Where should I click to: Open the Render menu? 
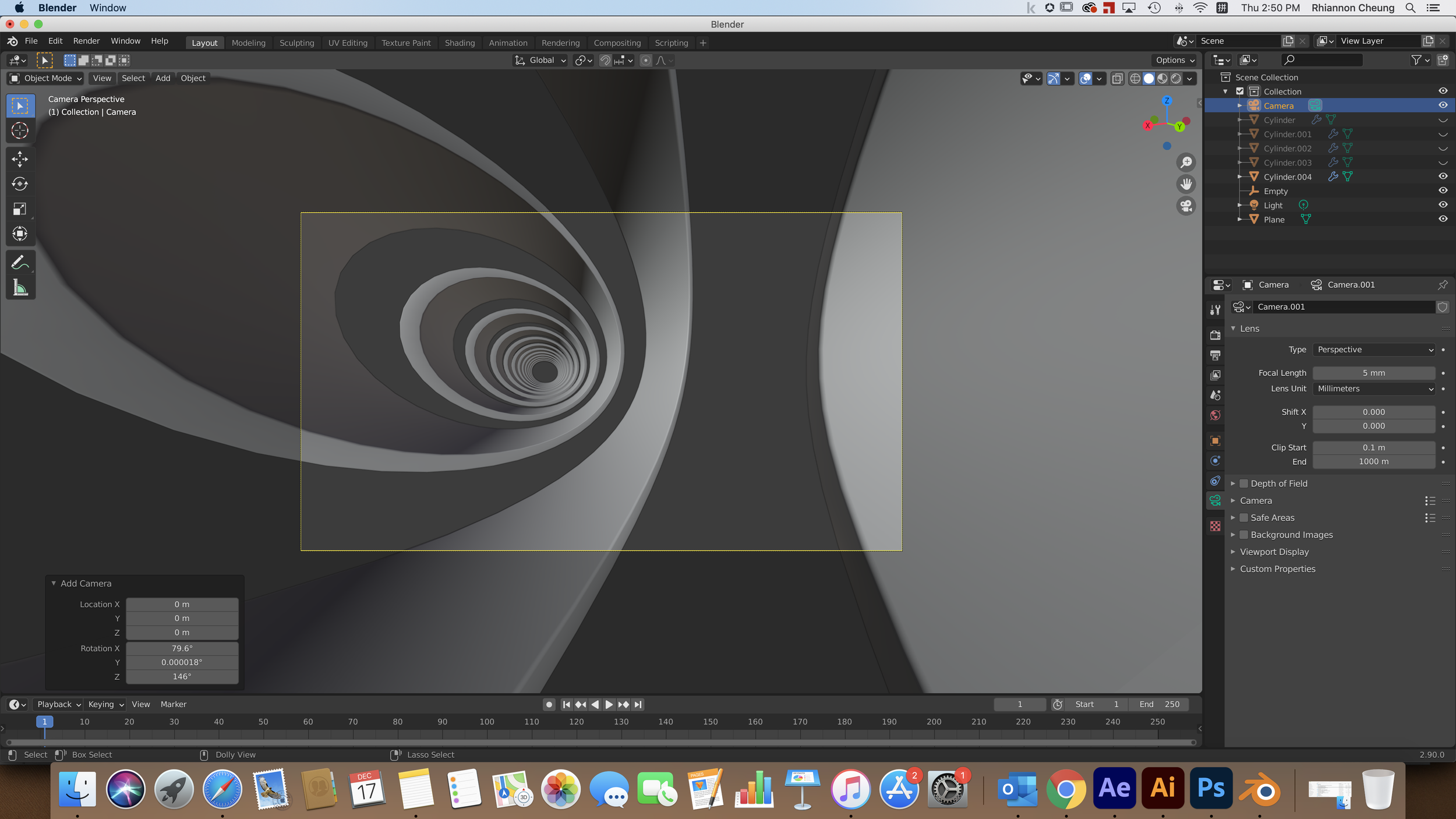point(86,41)
